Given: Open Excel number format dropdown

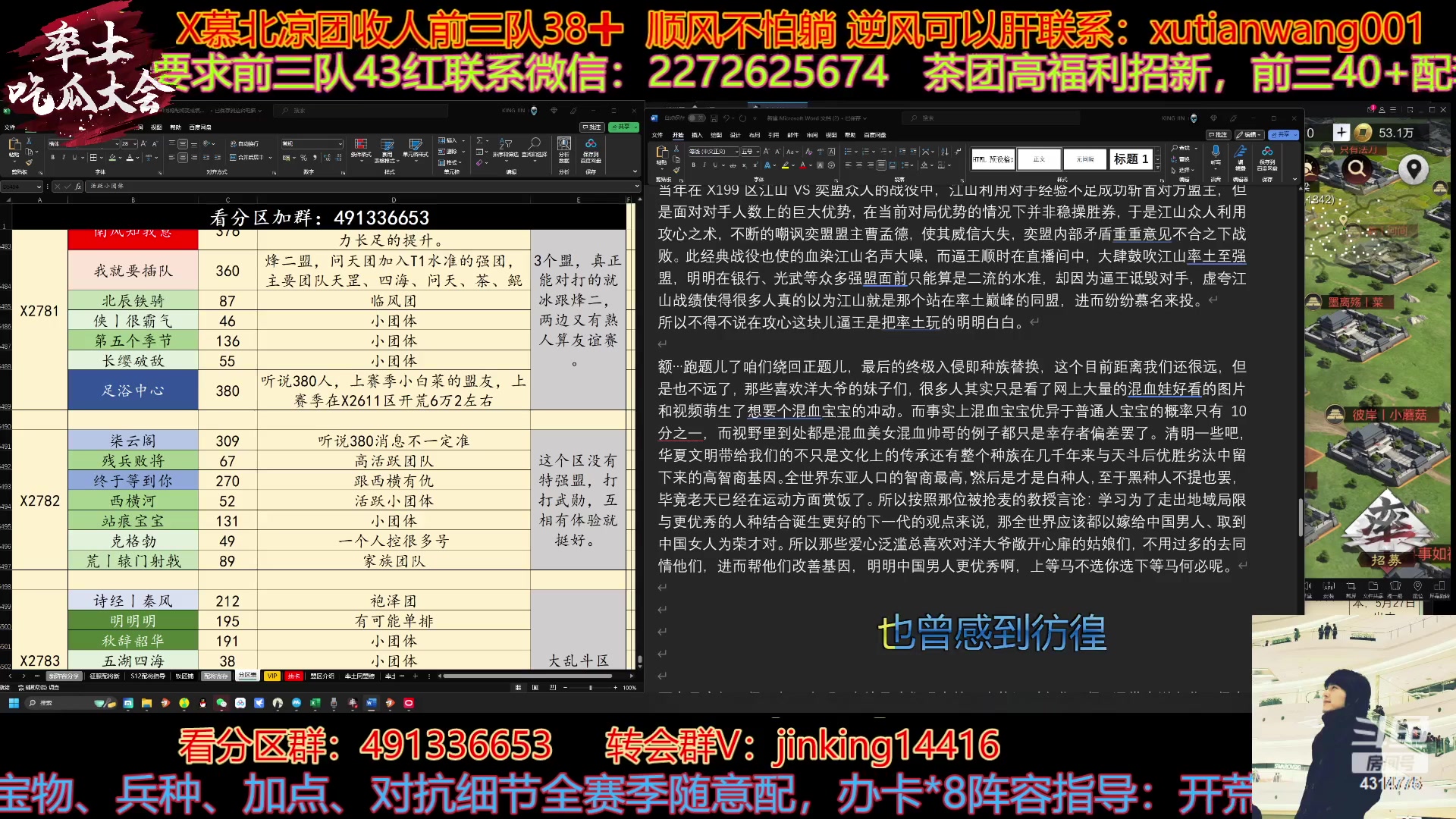Looking at the screenshot, I should (x=340, y=144).
